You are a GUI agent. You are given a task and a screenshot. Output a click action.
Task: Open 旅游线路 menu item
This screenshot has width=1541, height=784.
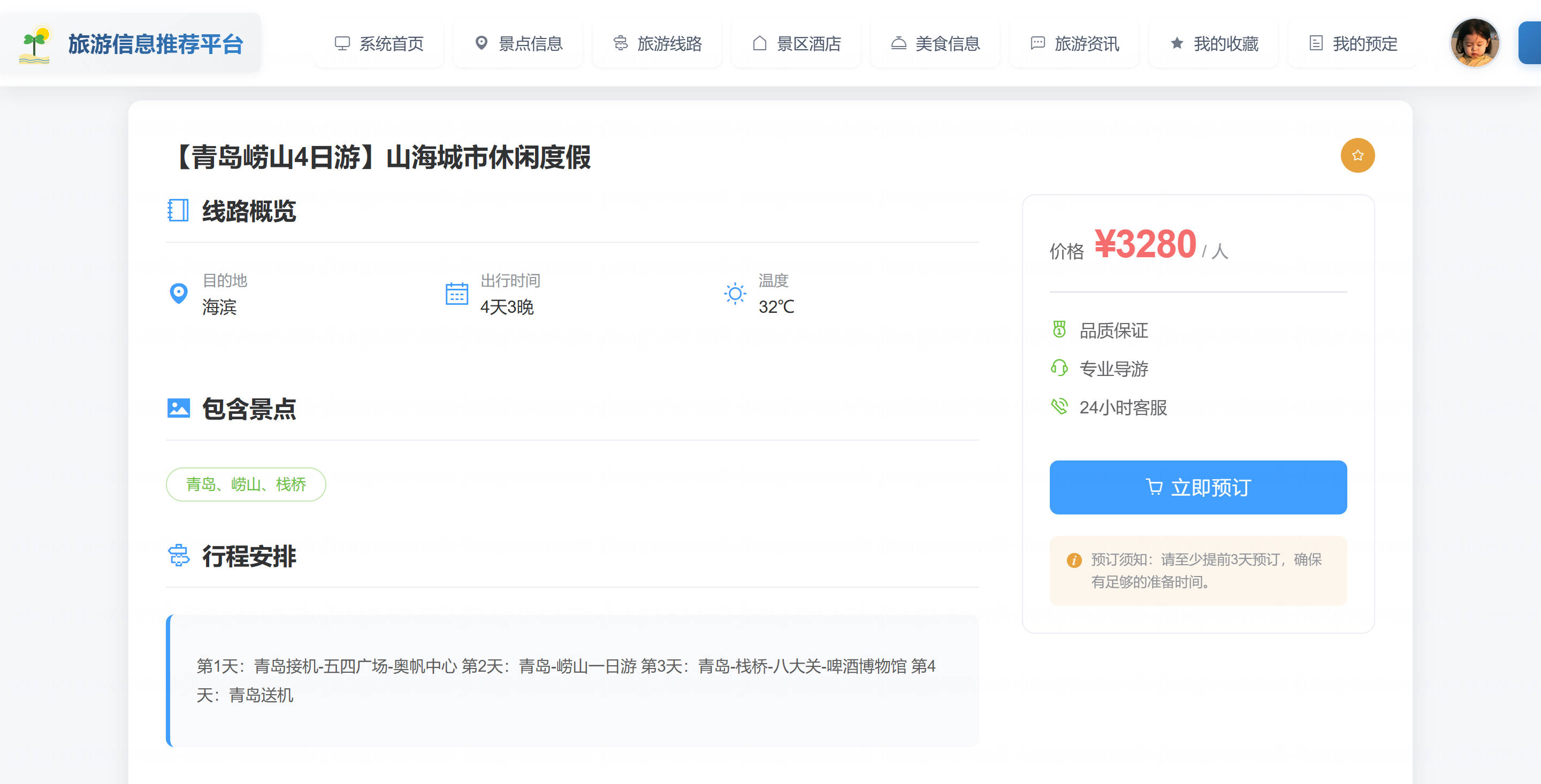pos(657,44)
